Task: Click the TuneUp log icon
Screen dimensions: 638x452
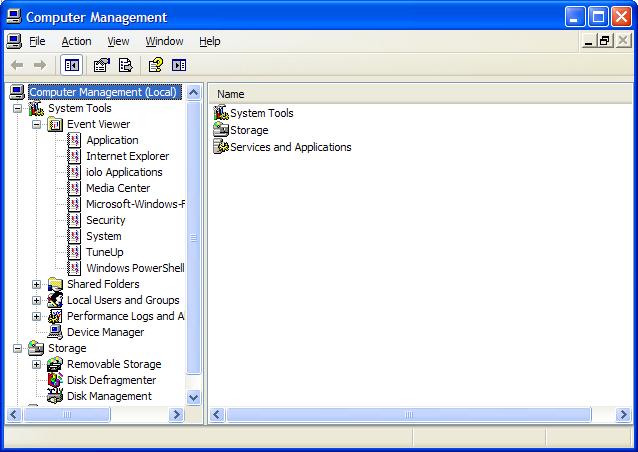Action: (74, 252)
